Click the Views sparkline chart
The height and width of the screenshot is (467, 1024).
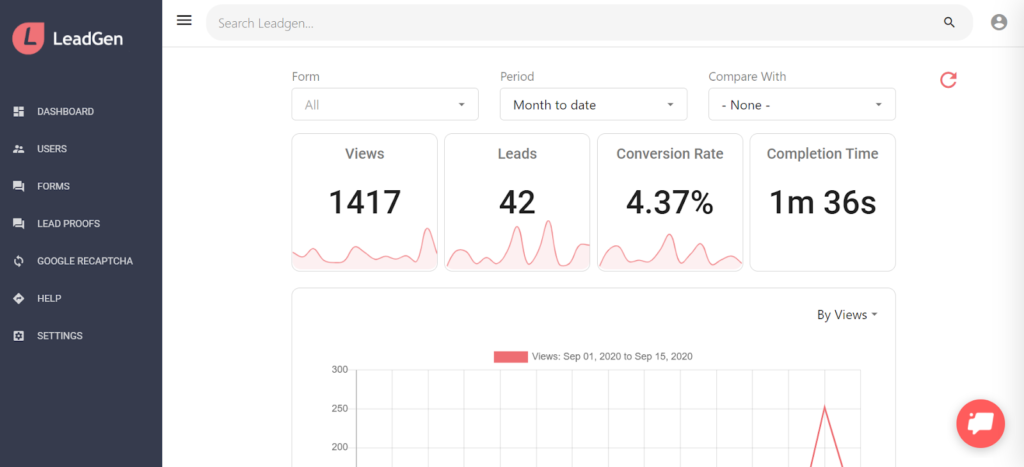tap(364, 248)
